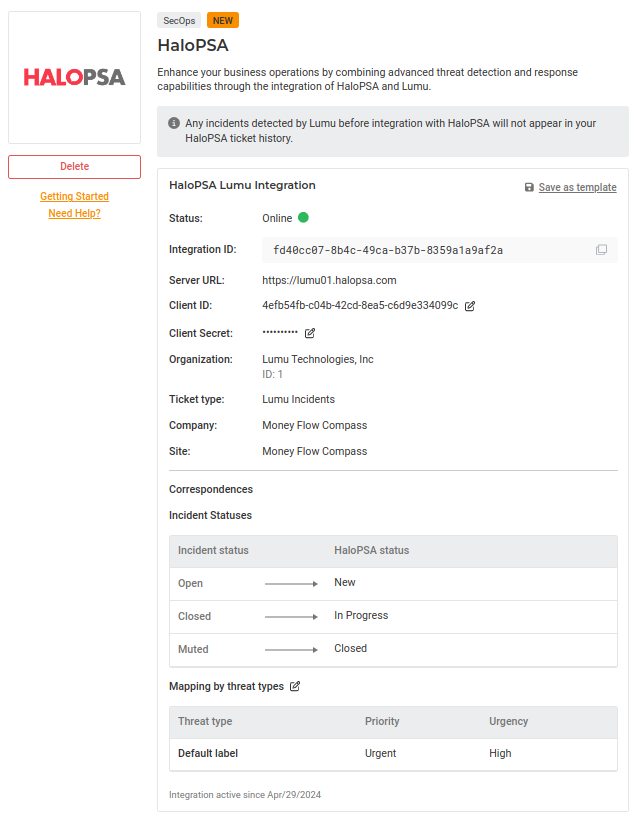Screen dimensions: 639x821
Task: Select the Closed incident status row
Action: pyautogui.click(x=393, y=616)
